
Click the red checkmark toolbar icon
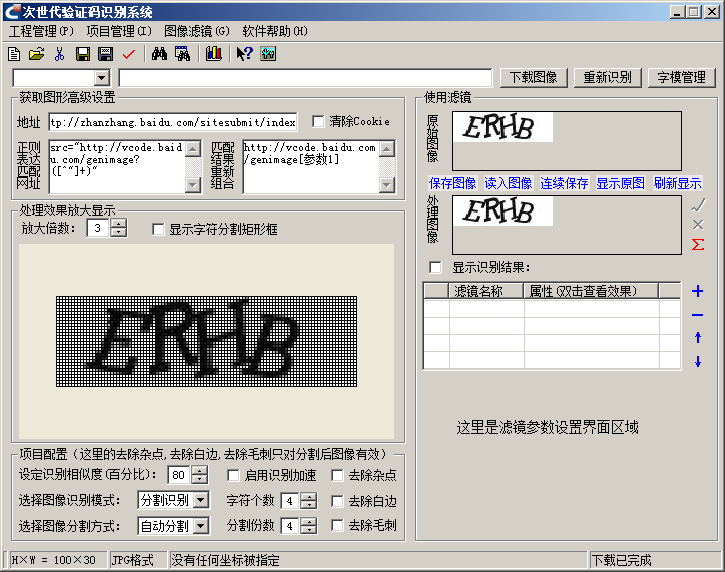[x=128, y=54]
